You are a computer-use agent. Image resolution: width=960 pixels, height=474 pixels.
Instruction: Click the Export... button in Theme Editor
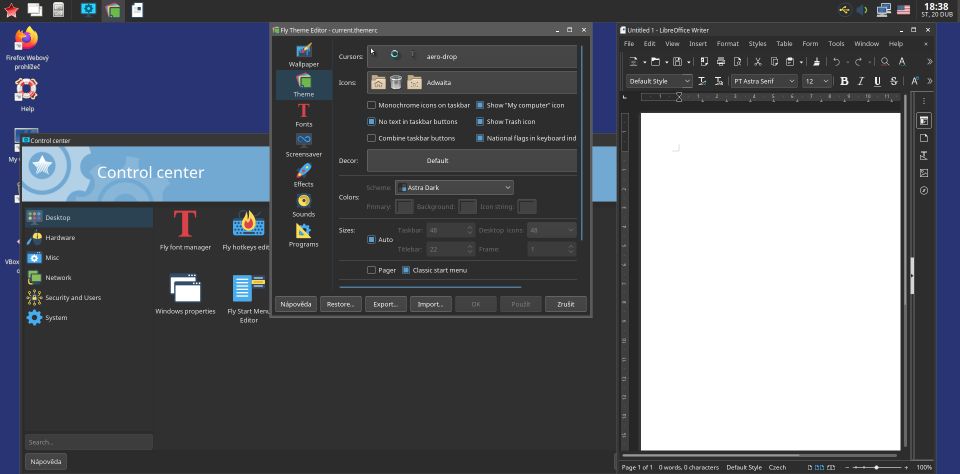pos(386,304)
